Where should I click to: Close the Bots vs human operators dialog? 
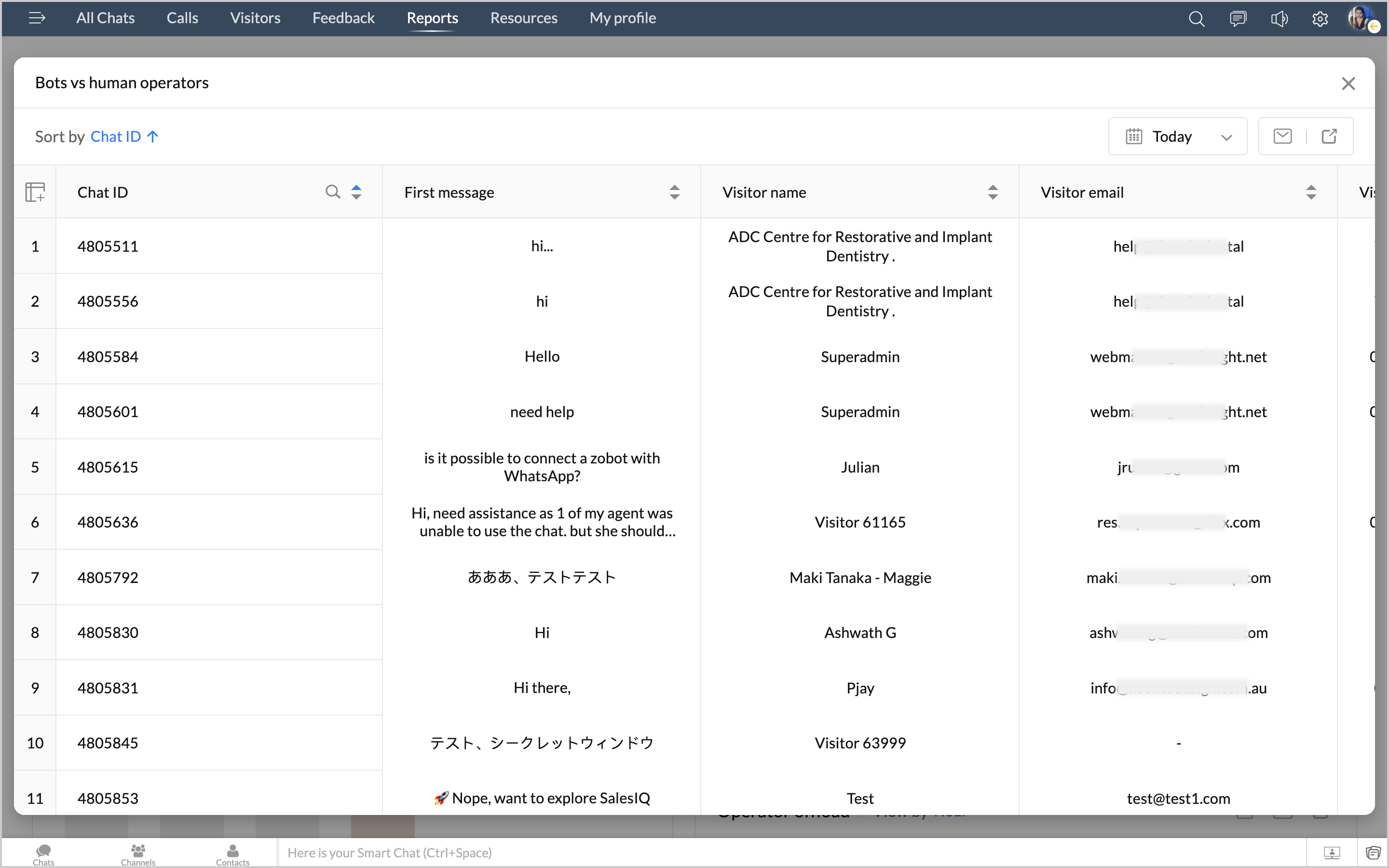[x=1348, y=83]
